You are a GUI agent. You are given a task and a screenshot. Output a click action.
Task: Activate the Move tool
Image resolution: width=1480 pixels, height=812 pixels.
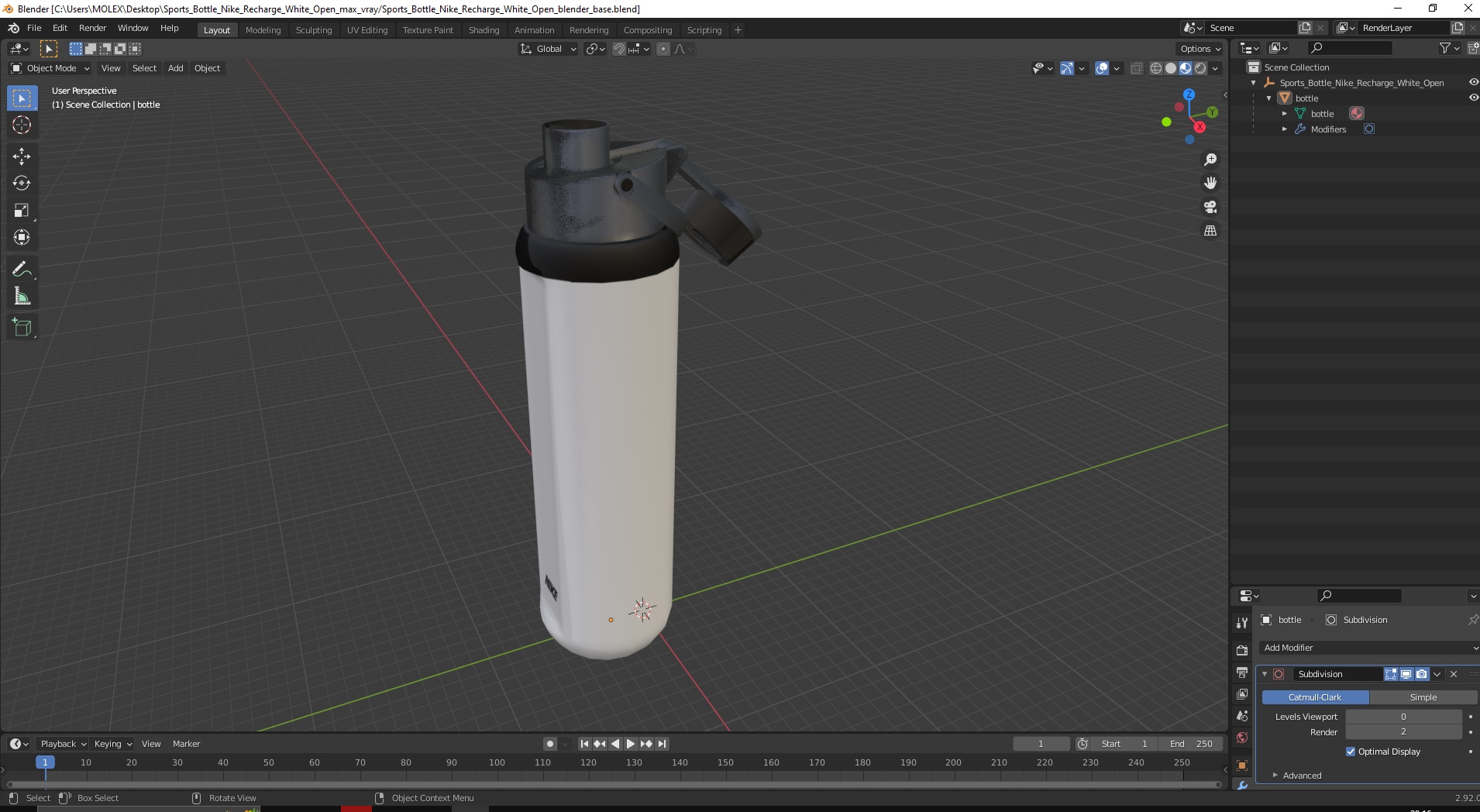pos(22,156)
